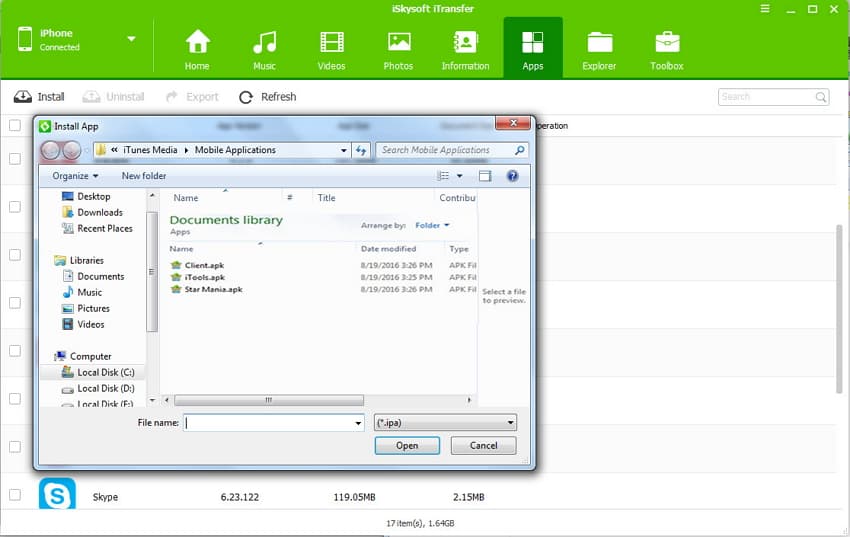This screenshot has width=850, height=537.
Task: Open the Organize menu
Action: point(75,176)
